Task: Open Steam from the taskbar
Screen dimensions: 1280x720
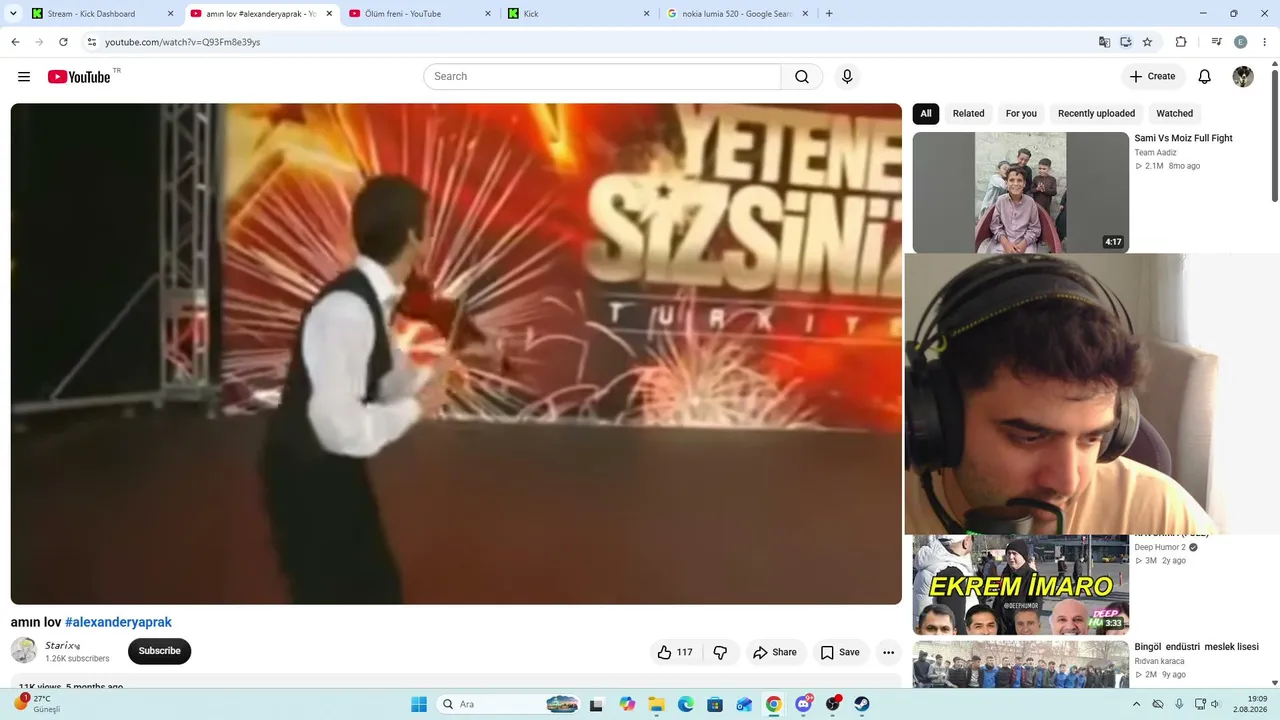Action: point(861,704)
